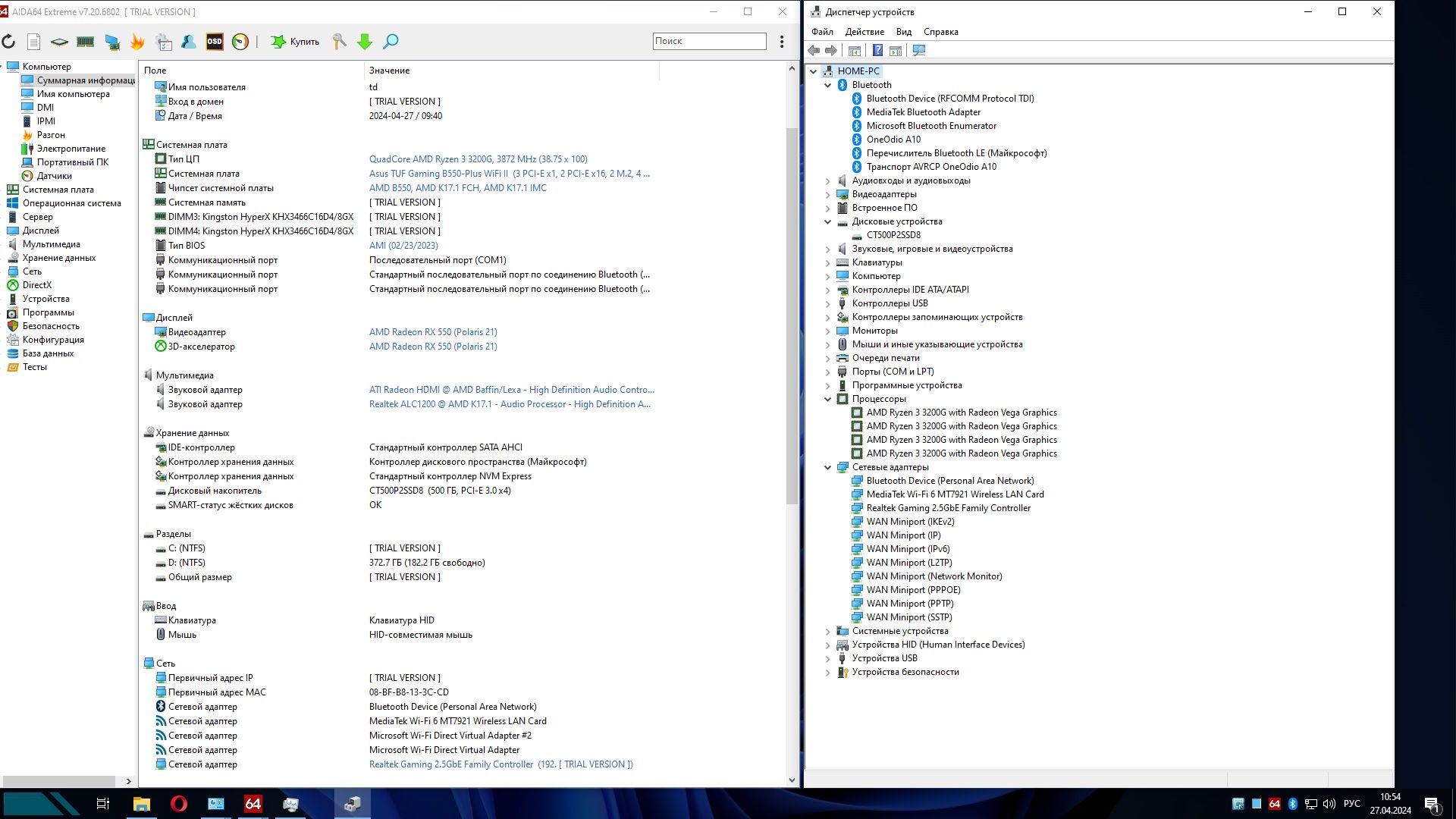This screenshot has height=819, width=1456.
Task: Select OneOdio A10 Bluetooth device
Action: (x=893, y=140)
